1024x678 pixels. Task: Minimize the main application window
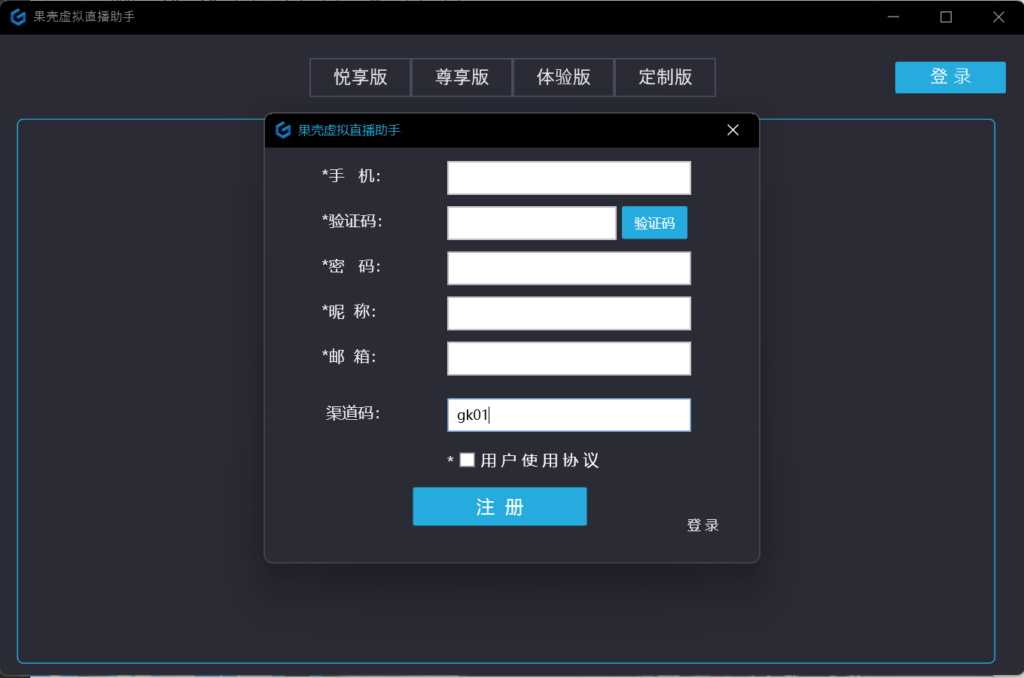point(893,17)
